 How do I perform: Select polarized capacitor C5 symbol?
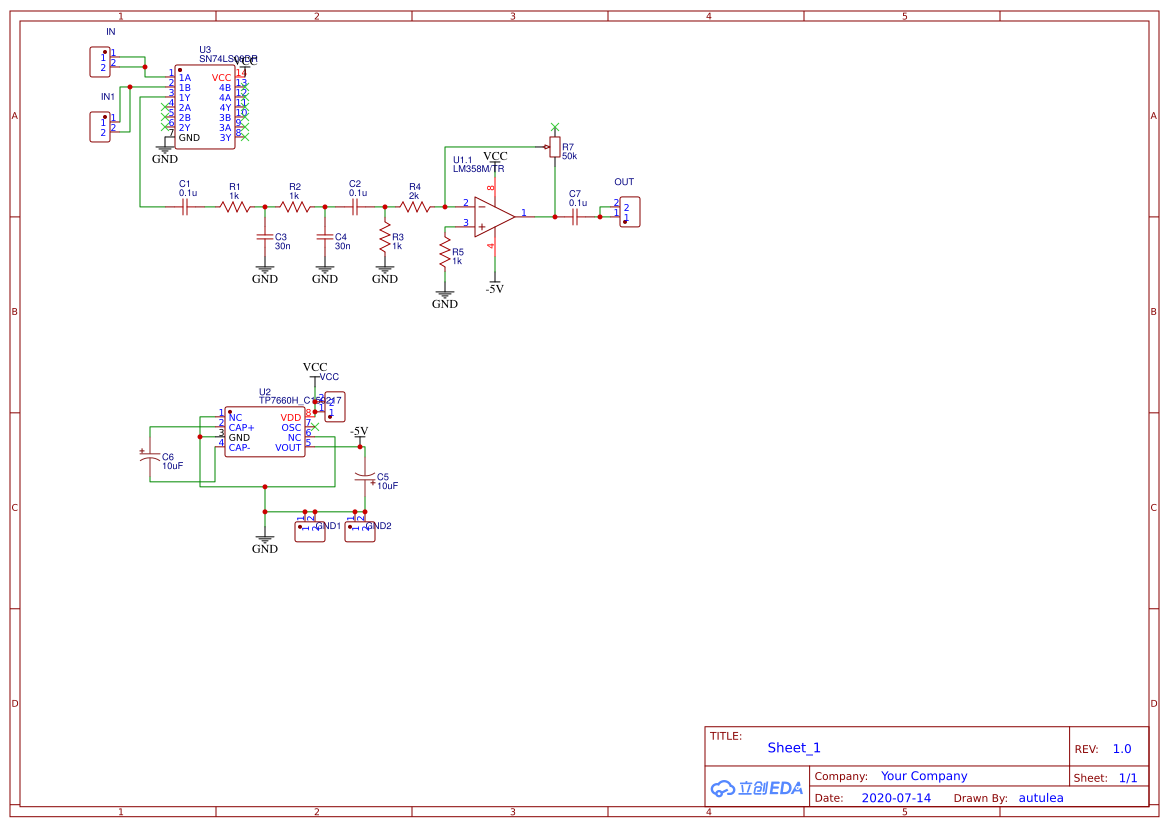[365, 477]
